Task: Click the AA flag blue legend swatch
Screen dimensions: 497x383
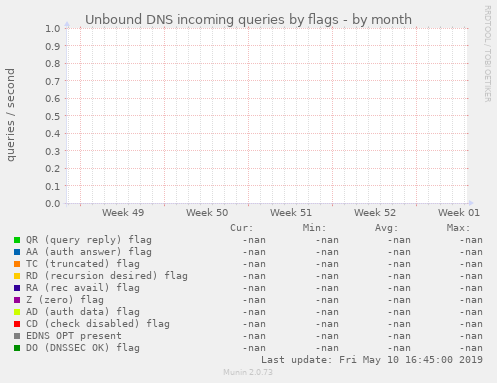Action: [x=17, y=252]
